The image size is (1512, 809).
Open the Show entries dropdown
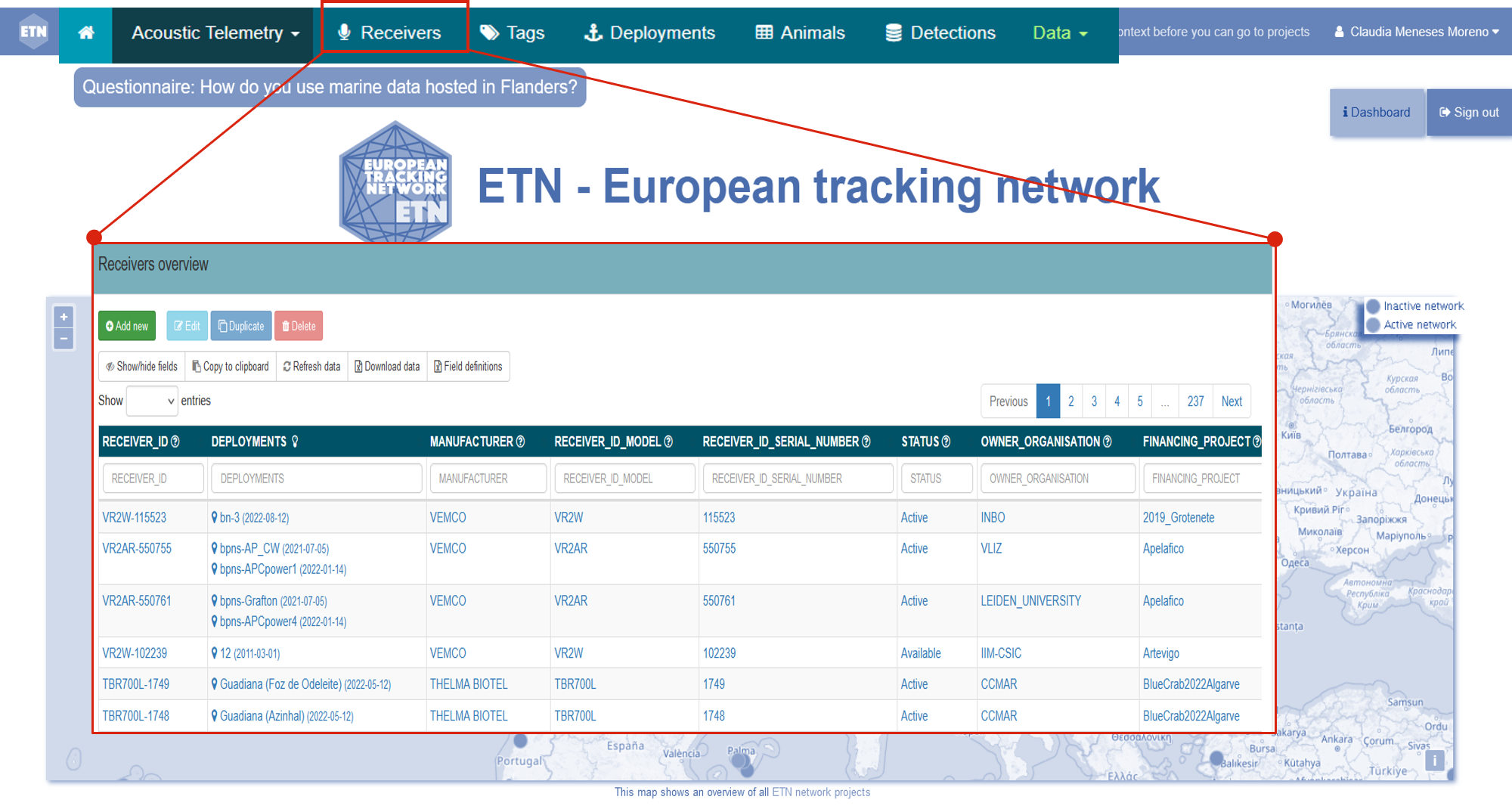152,401
